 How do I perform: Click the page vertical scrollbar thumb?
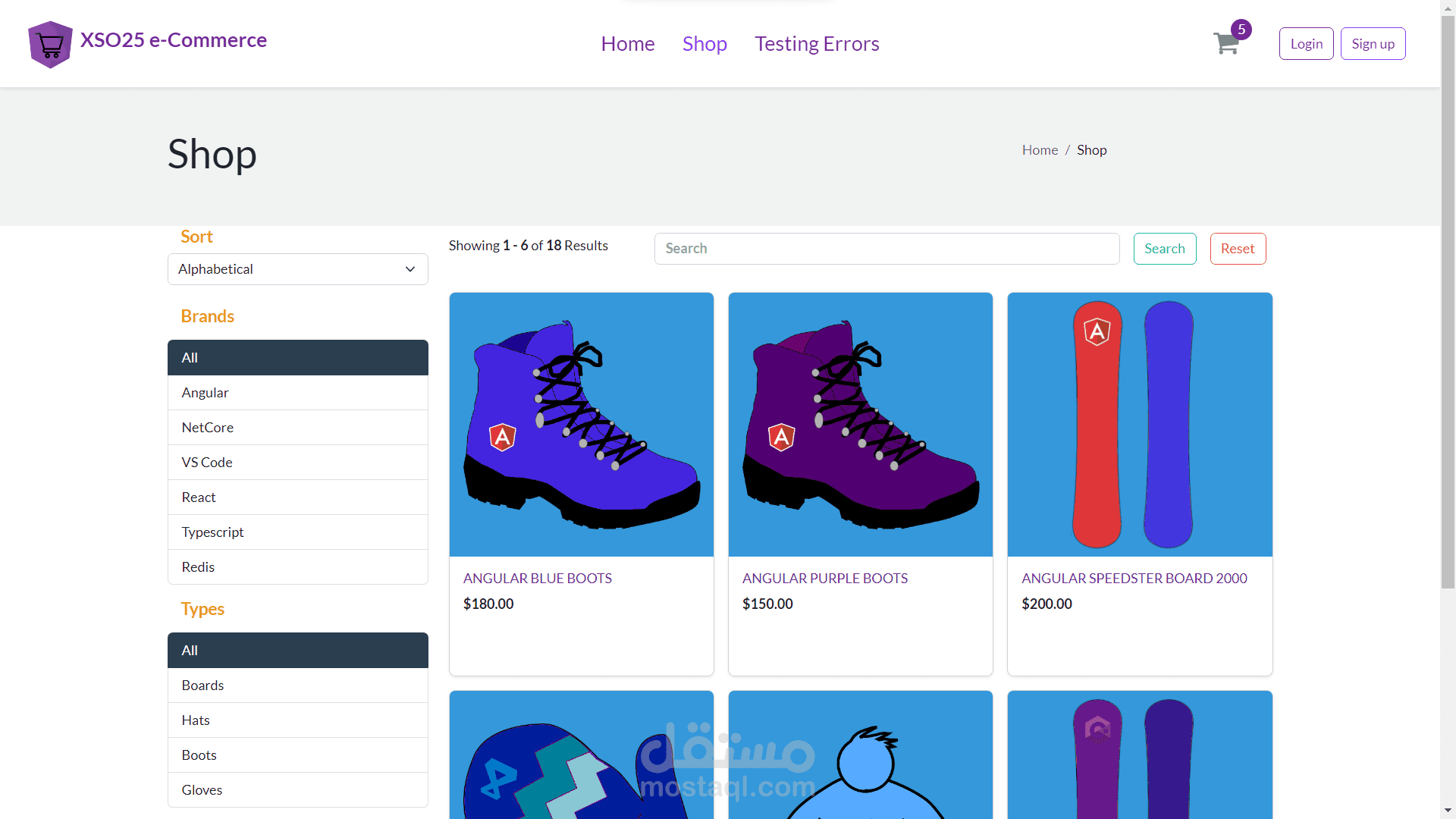[x=1448, y=303]
